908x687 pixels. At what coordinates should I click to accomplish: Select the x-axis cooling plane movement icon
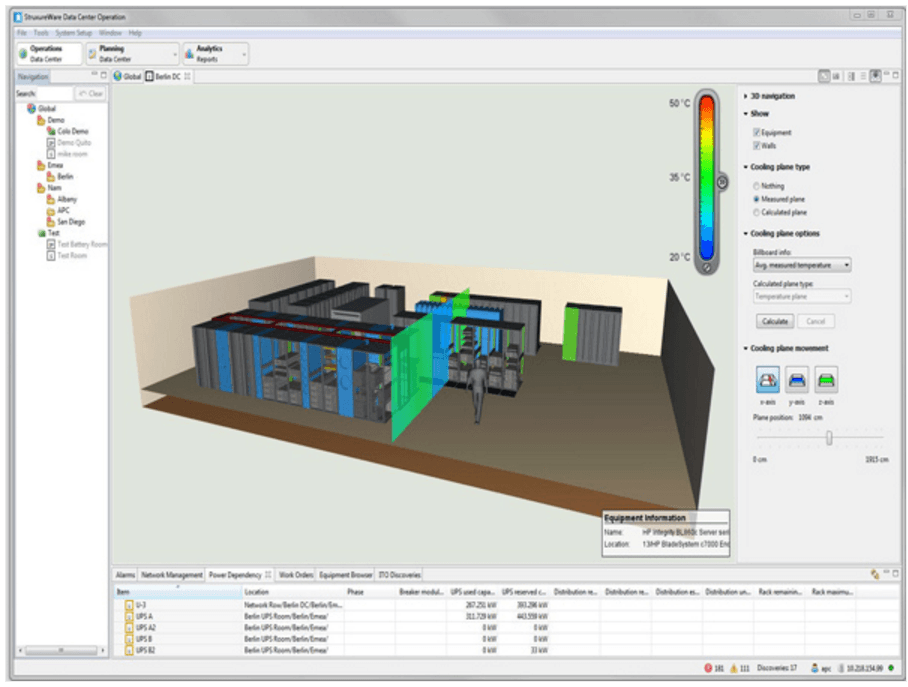pyautogui.click(x=768, y=380)
